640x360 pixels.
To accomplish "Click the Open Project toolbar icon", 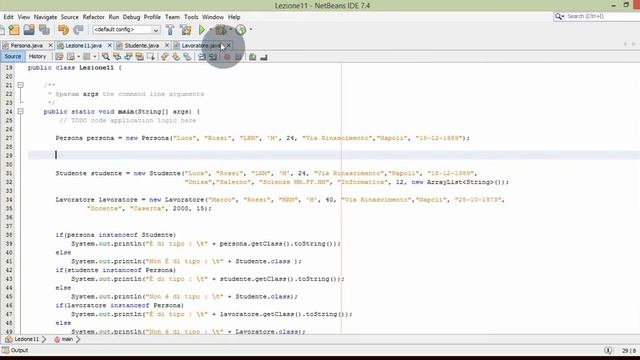I will (29, 30).
